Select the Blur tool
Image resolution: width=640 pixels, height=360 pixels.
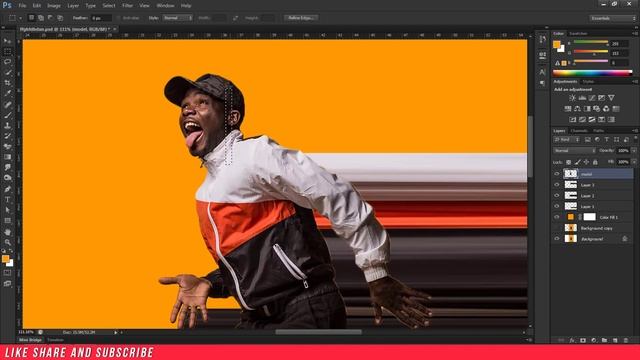click(7, 167)
